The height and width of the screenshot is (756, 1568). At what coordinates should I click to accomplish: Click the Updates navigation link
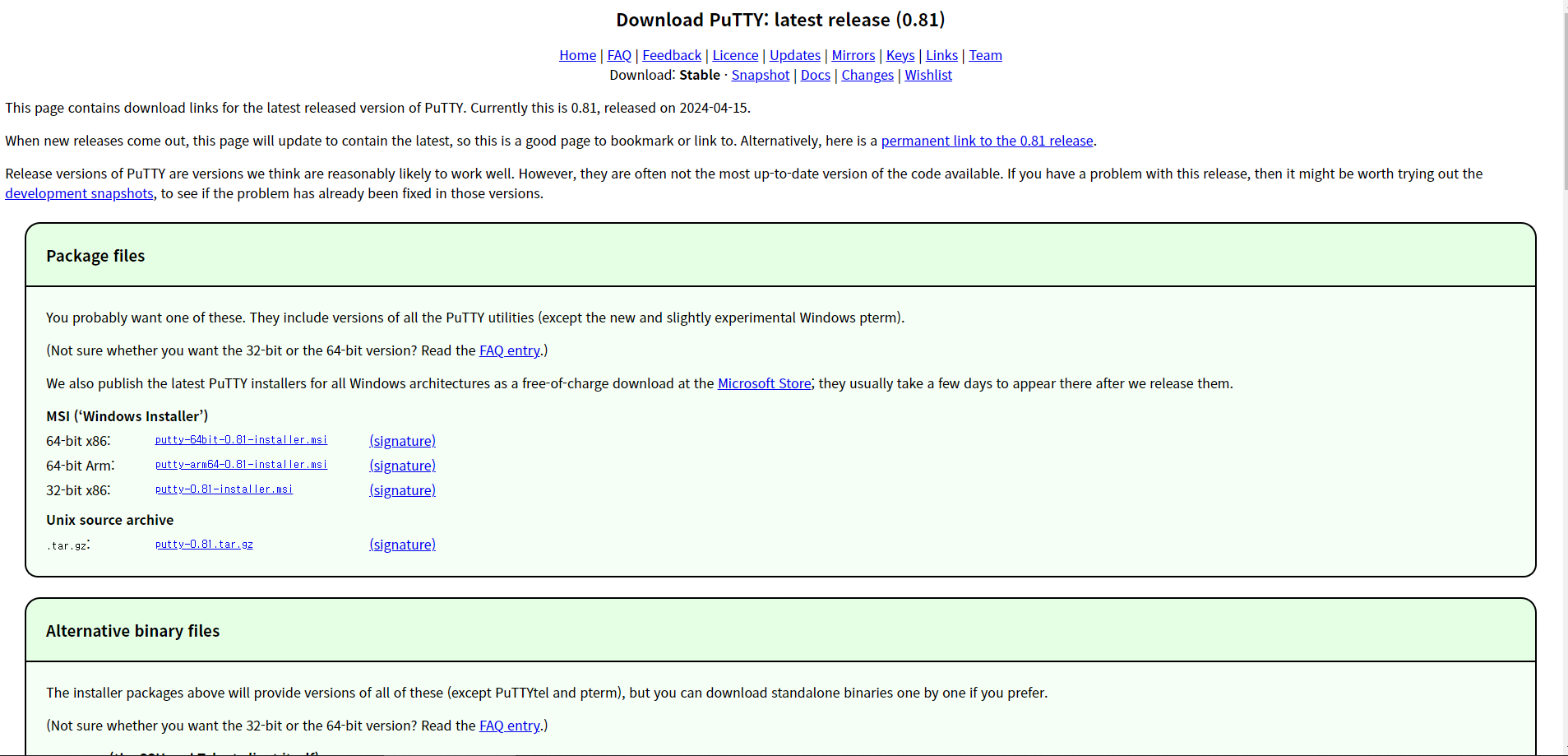(795, 55)
